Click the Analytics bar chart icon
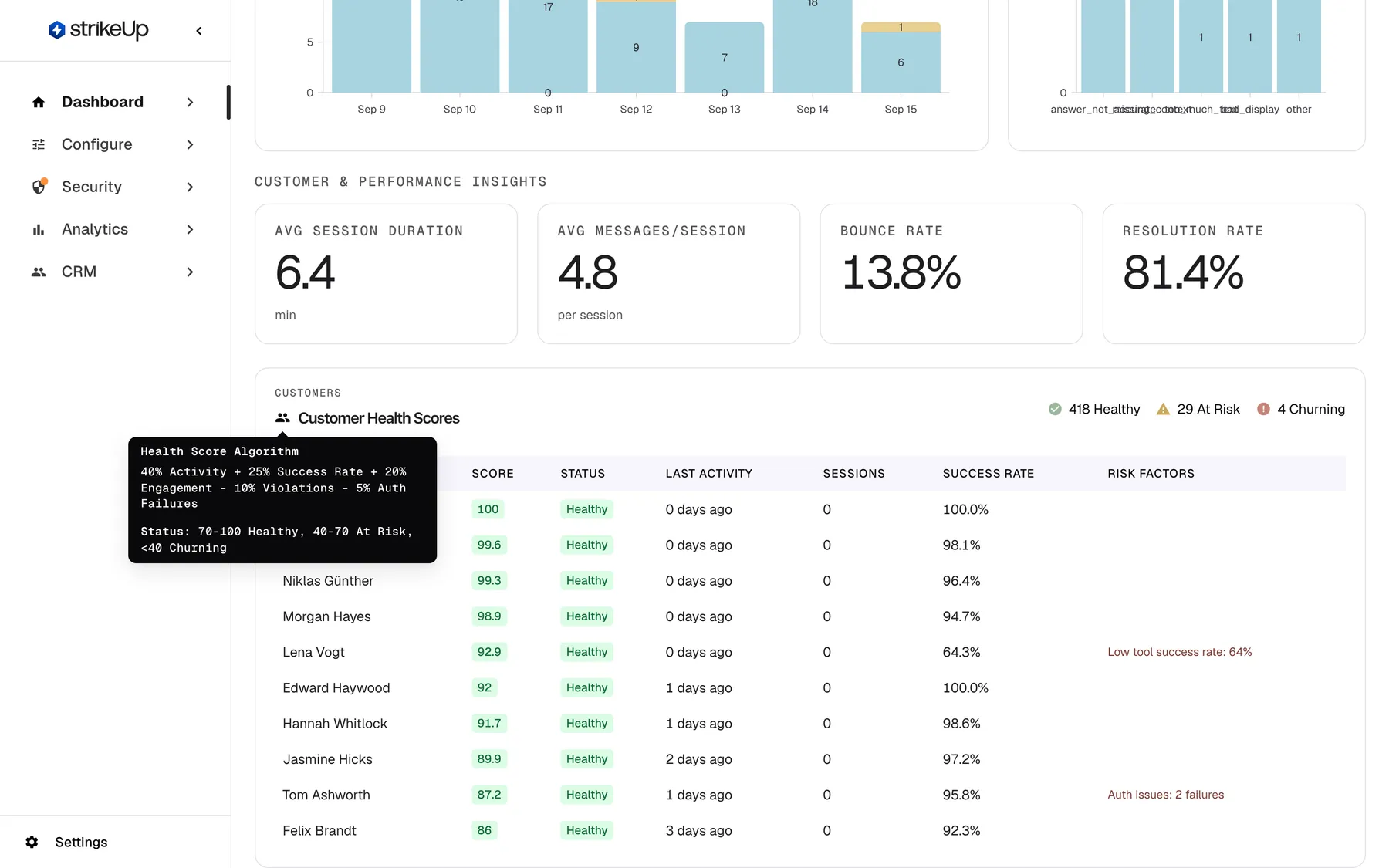 tap(39, 229)
